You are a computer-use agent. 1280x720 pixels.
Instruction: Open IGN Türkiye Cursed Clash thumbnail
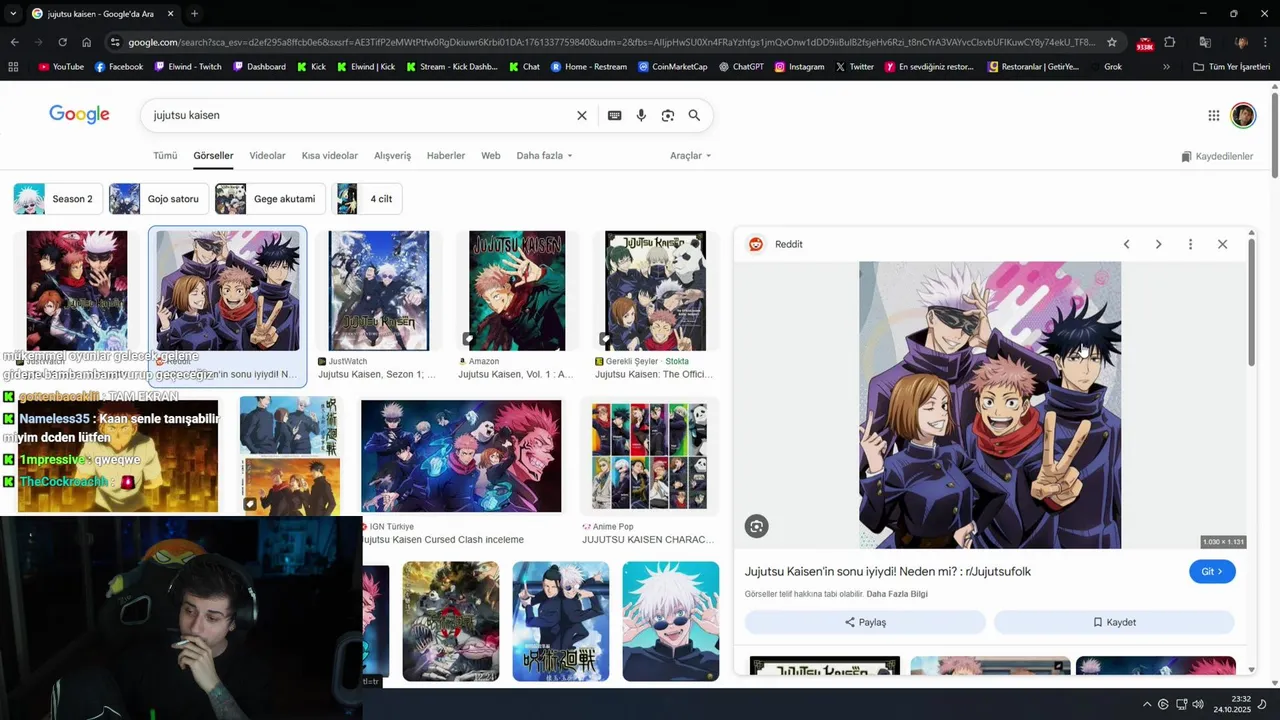(x=461, y=456)
